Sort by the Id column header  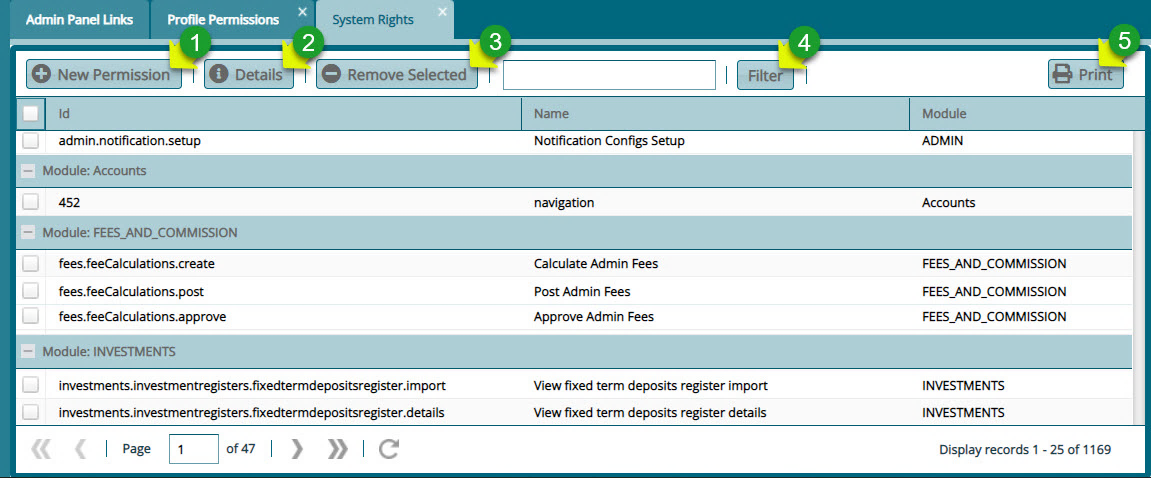click(x=283, y=114)
